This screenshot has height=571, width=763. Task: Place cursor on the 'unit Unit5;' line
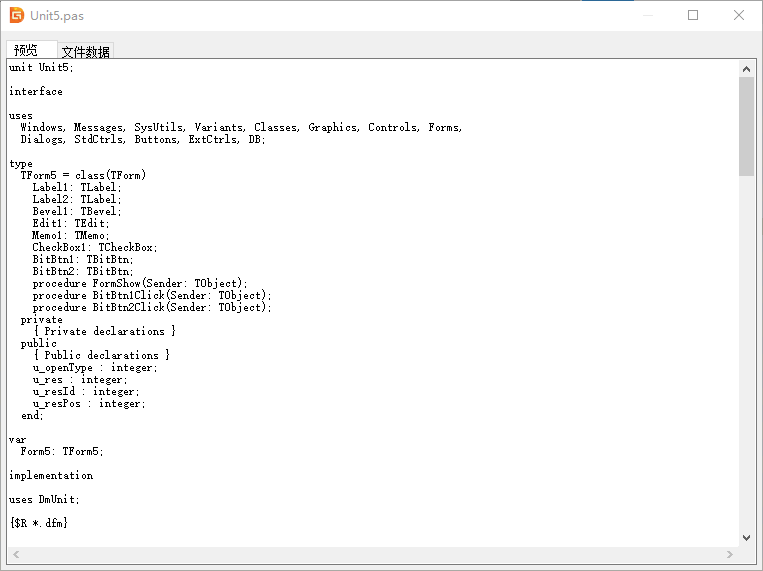(x=41, y=68)
